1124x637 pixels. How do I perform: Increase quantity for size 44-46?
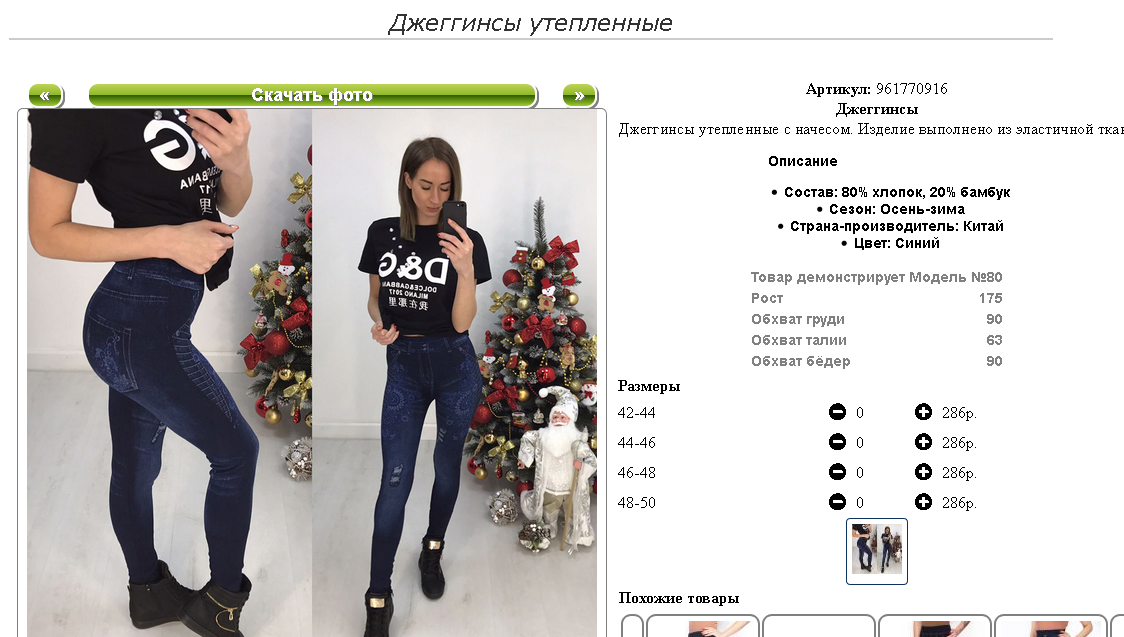click(923, 442)
